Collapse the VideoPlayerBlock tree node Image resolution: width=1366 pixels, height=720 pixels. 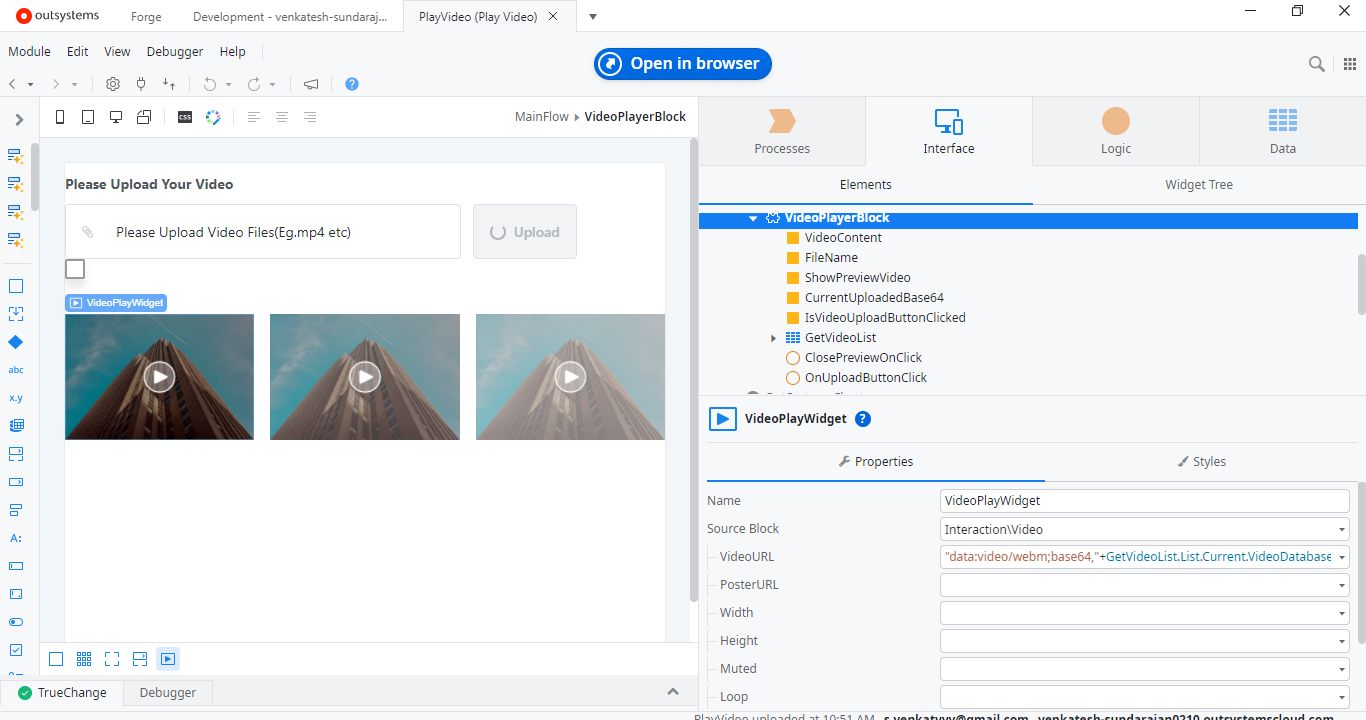tap(753, 218)
